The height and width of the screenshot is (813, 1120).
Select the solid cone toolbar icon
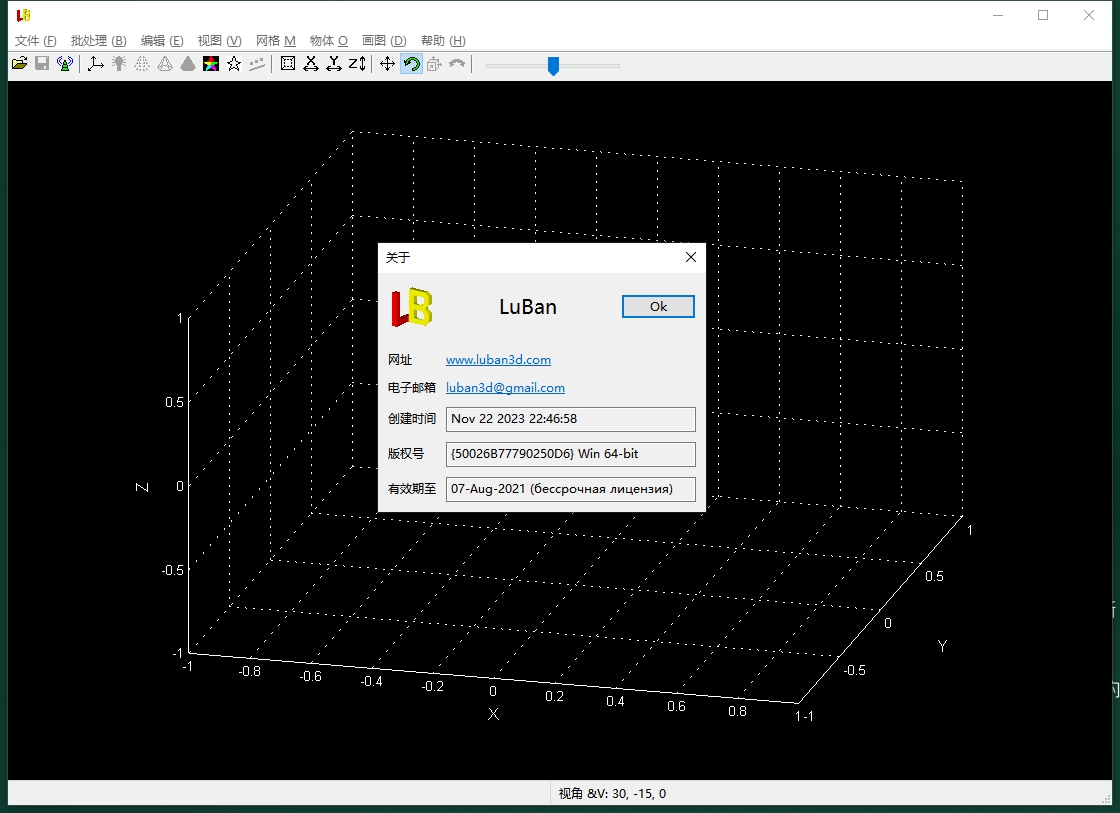point(188,63)
